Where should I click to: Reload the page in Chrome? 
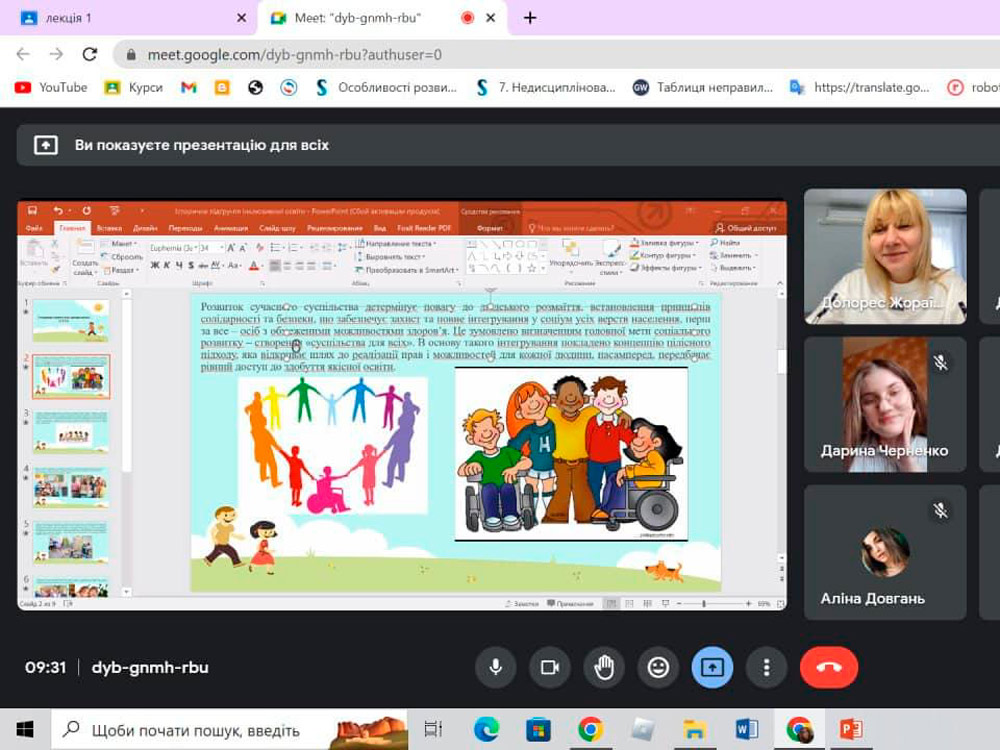coord(90,54)
